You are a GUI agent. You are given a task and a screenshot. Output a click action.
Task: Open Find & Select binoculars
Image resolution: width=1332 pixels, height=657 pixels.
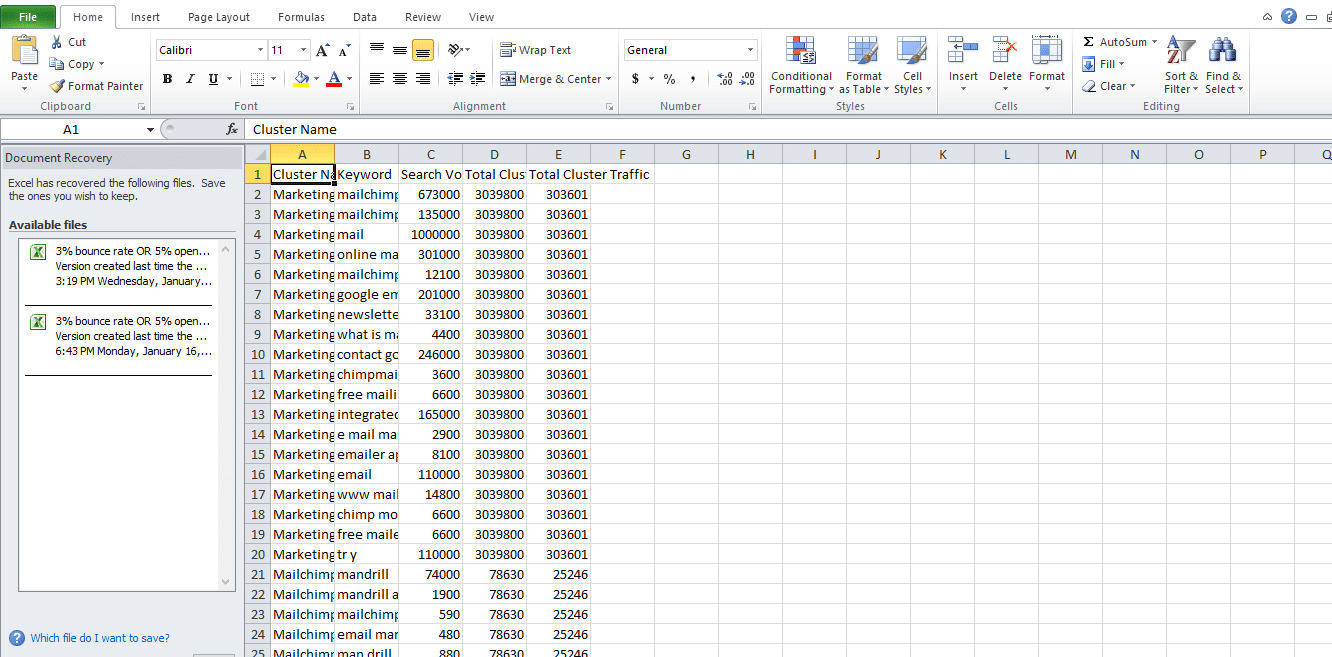point(1223,66)
